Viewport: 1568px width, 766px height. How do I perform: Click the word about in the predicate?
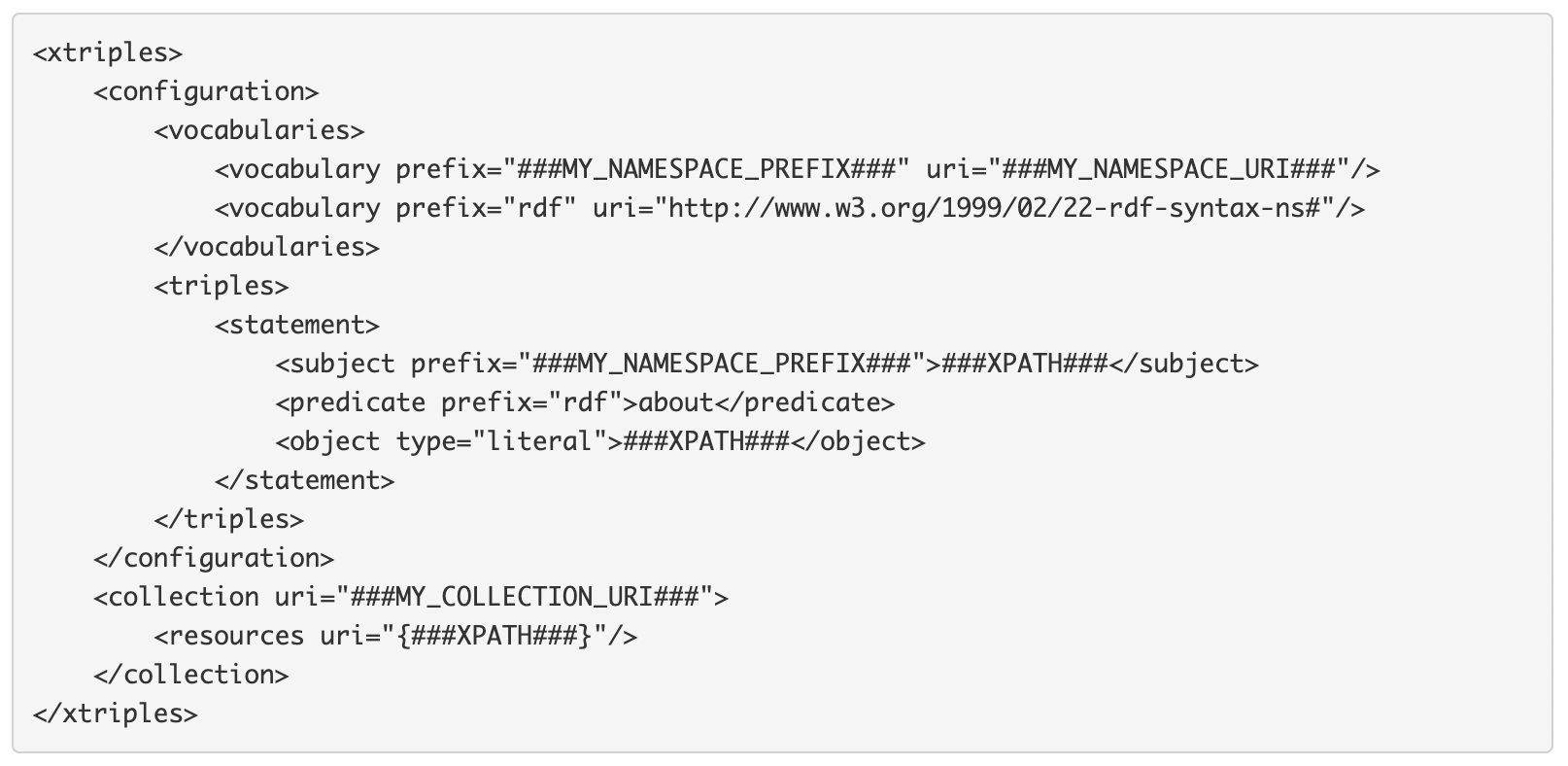pyautogui.click(x=676, y=402)
